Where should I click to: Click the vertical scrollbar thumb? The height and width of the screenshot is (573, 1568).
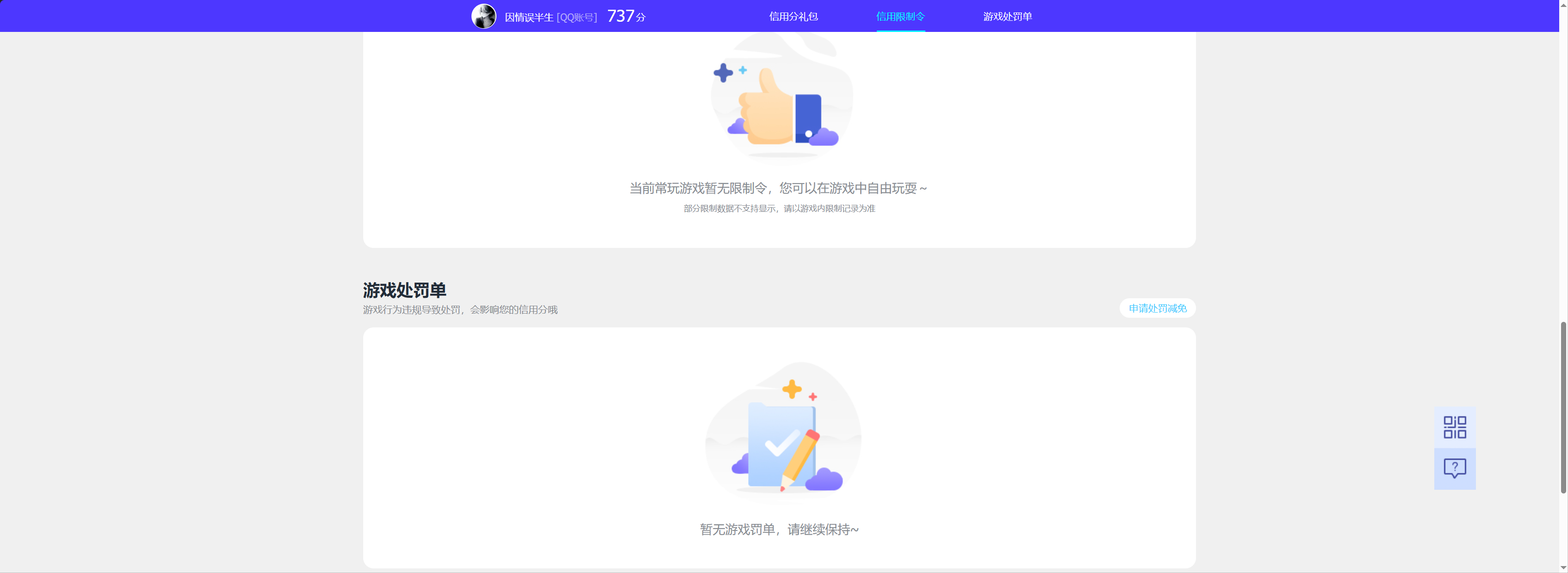1562,407
